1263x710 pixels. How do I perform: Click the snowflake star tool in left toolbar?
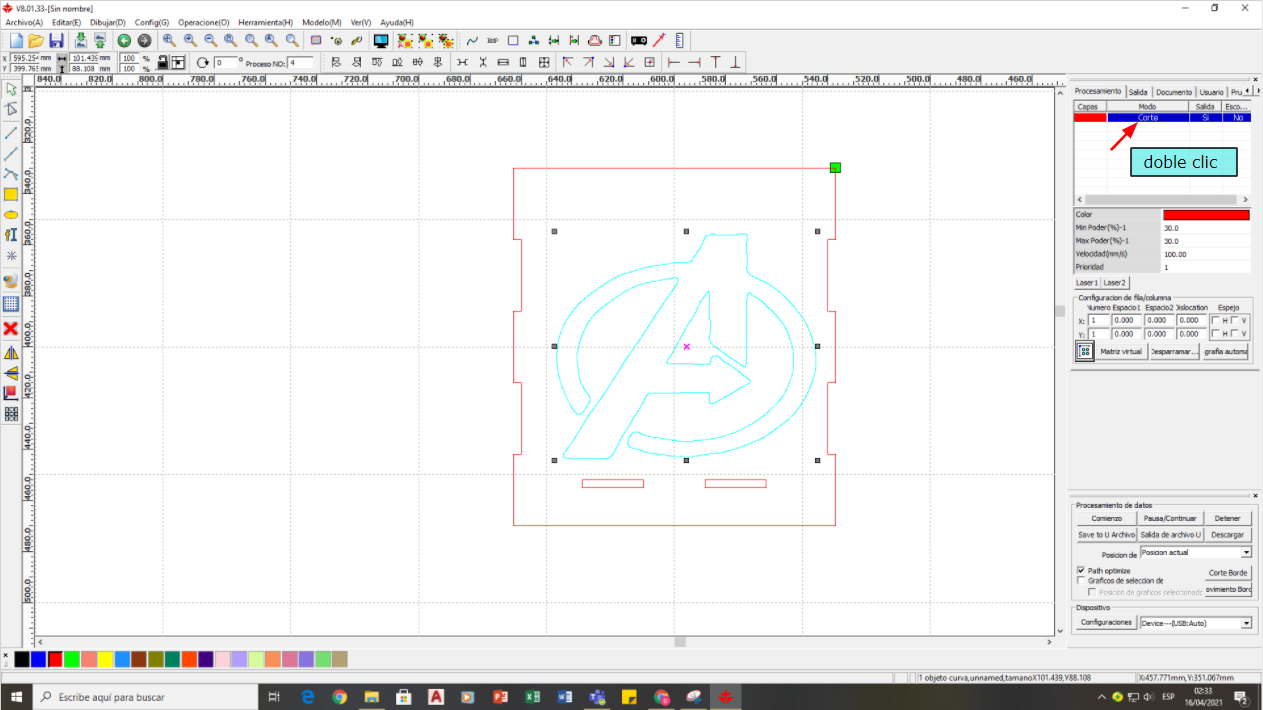[11, 255]
